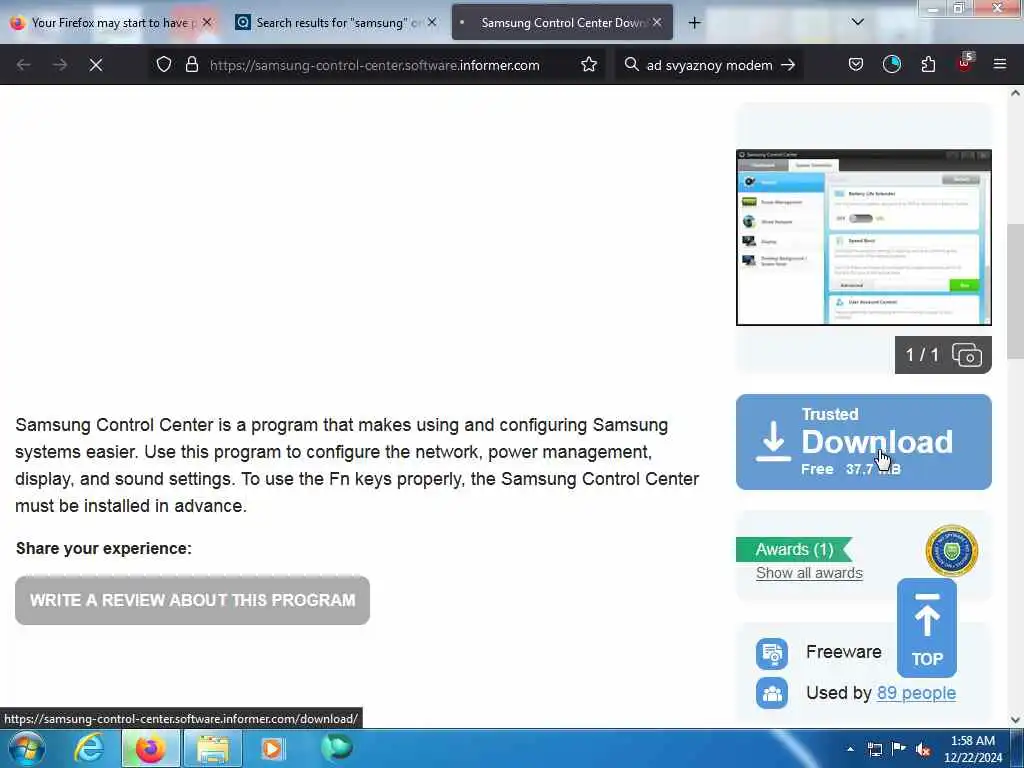The width and height of the screenshot is (1024, 768).
Task: Click the page vertical scrollbar thumb
Action: click(1015, 291)
